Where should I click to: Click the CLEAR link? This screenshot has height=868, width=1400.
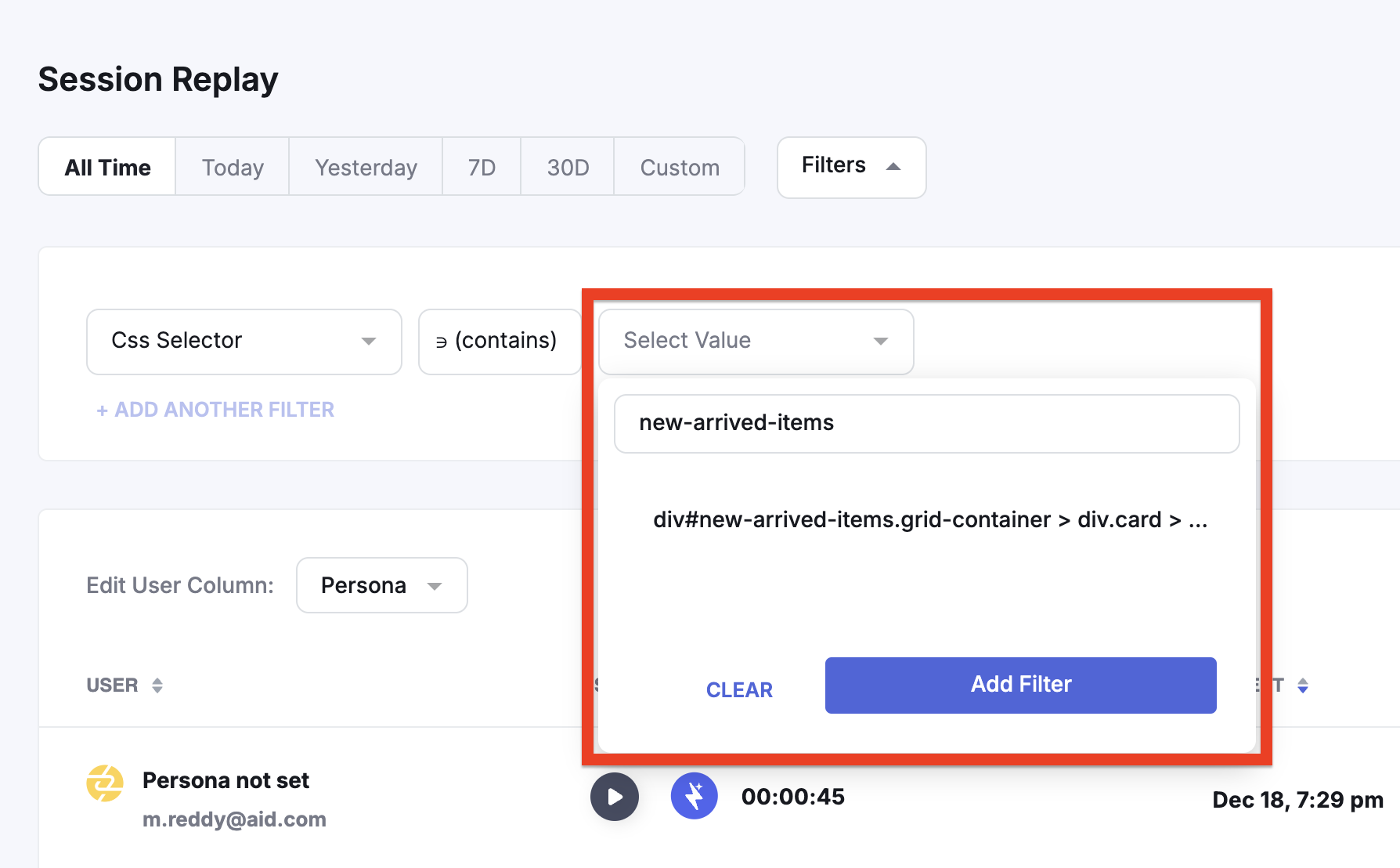coord(739,689)
